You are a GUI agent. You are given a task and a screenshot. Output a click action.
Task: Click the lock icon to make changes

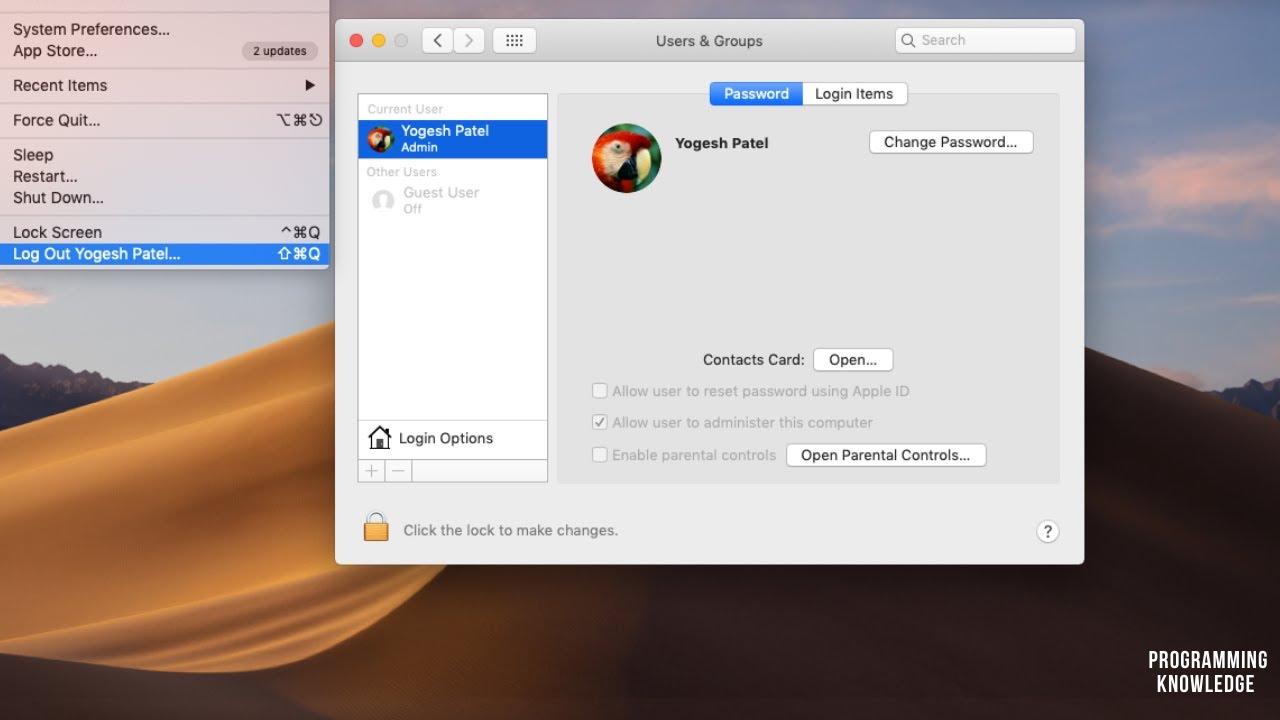[x=376, y=527]
